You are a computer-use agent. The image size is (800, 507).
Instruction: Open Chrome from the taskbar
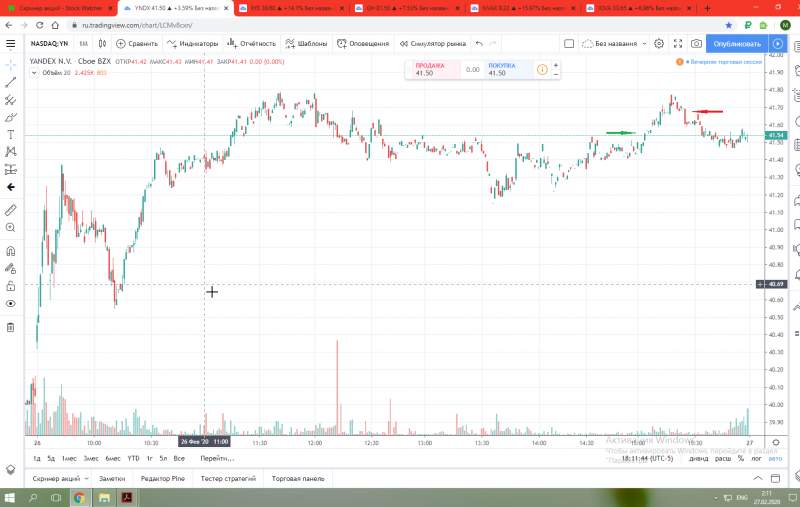click(79, 498)
